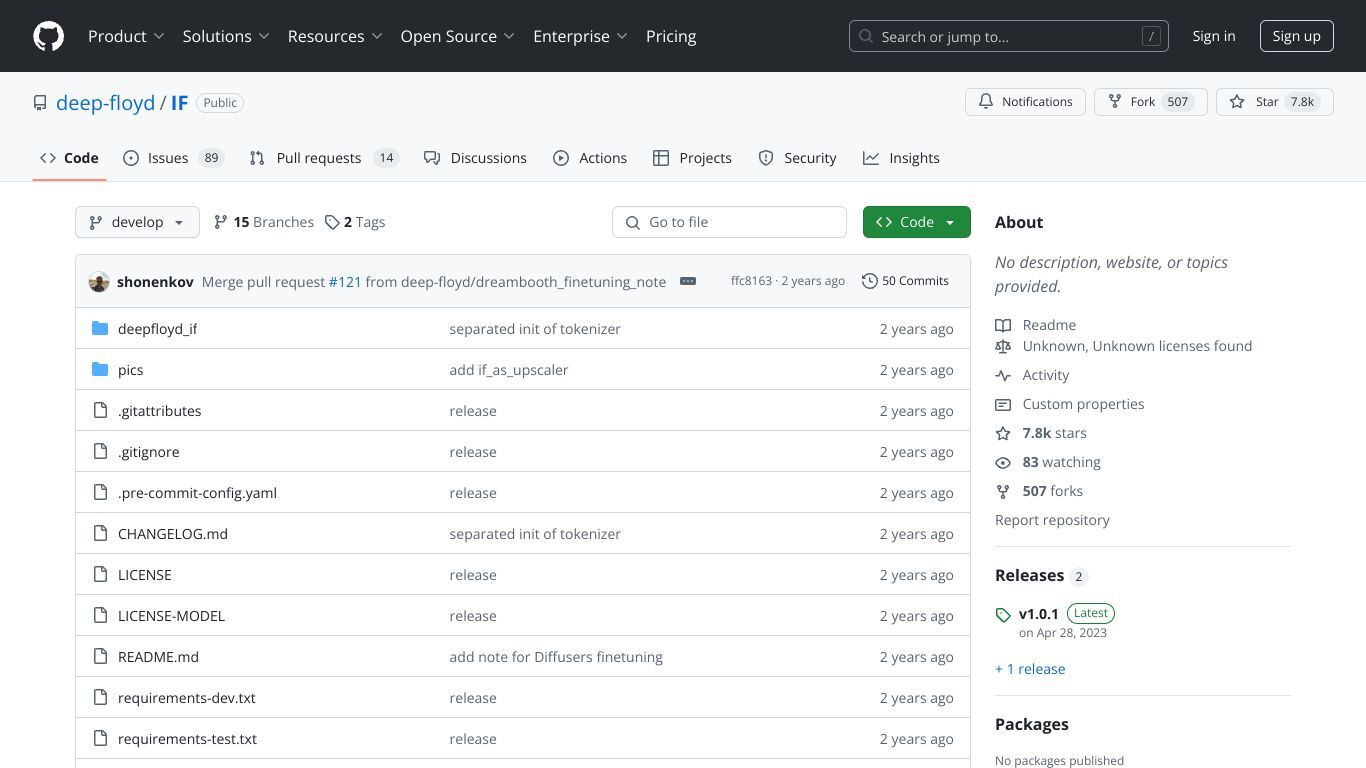Click the search slash shortcut icon
1366x768 pixels.
click(1151, 36)
